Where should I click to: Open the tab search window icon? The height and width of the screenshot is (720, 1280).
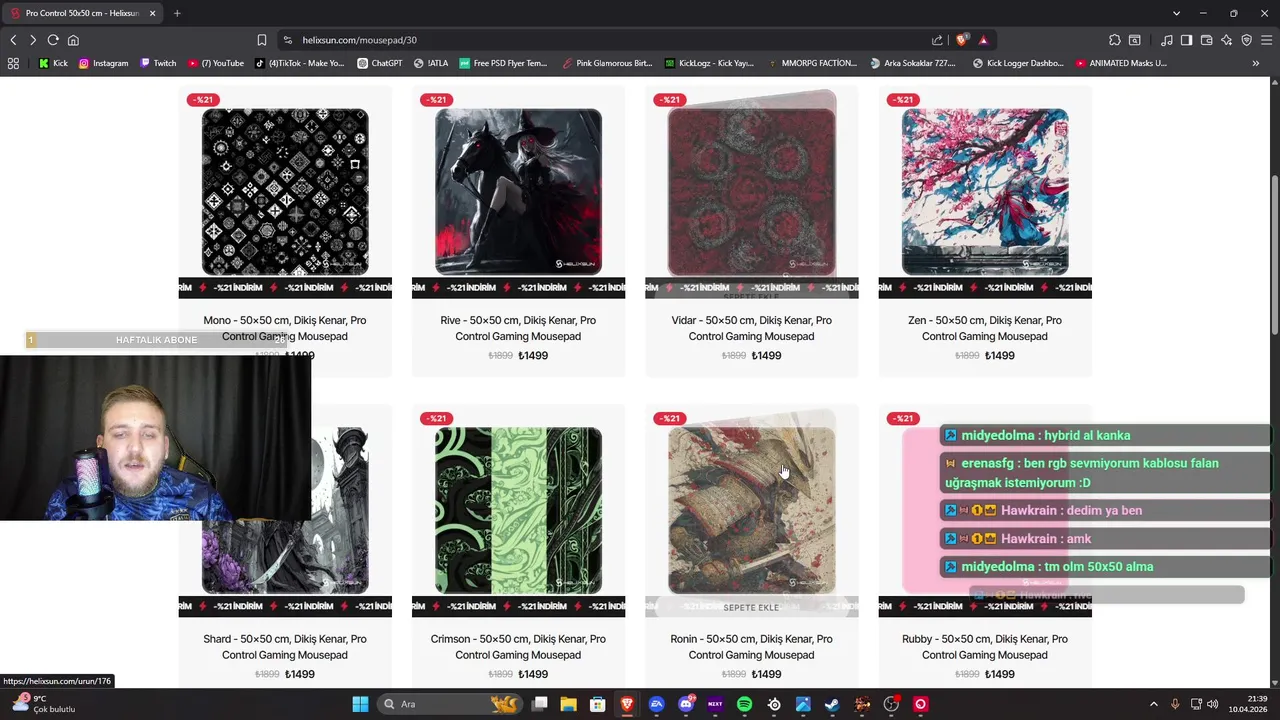tap(1135, 40)
